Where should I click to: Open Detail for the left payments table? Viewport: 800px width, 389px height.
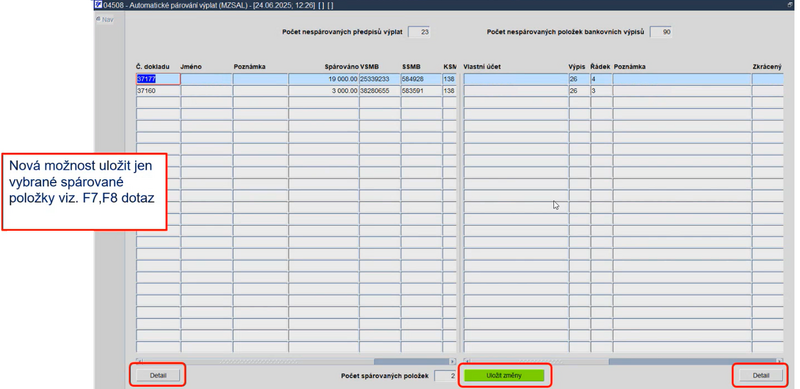click(x=158, y=375)
